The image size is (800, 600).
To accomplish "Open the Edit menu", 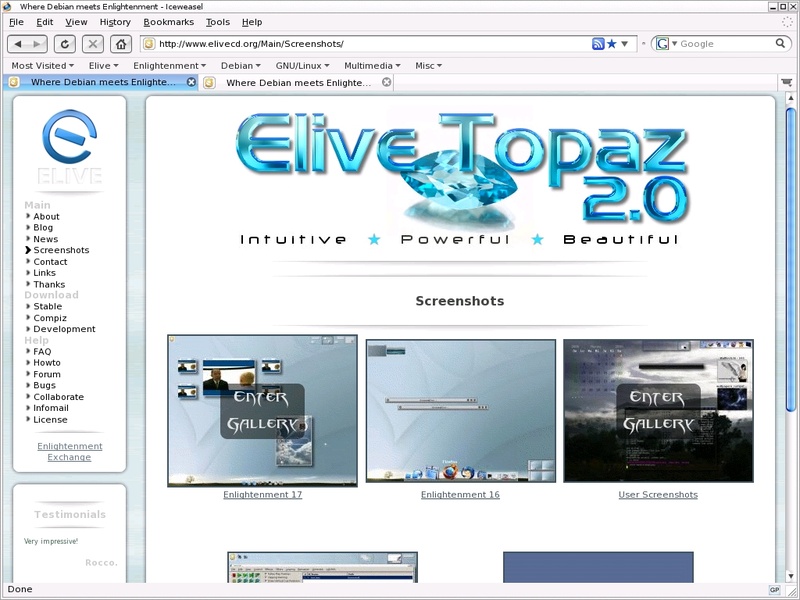I will (x=44, y=22).
